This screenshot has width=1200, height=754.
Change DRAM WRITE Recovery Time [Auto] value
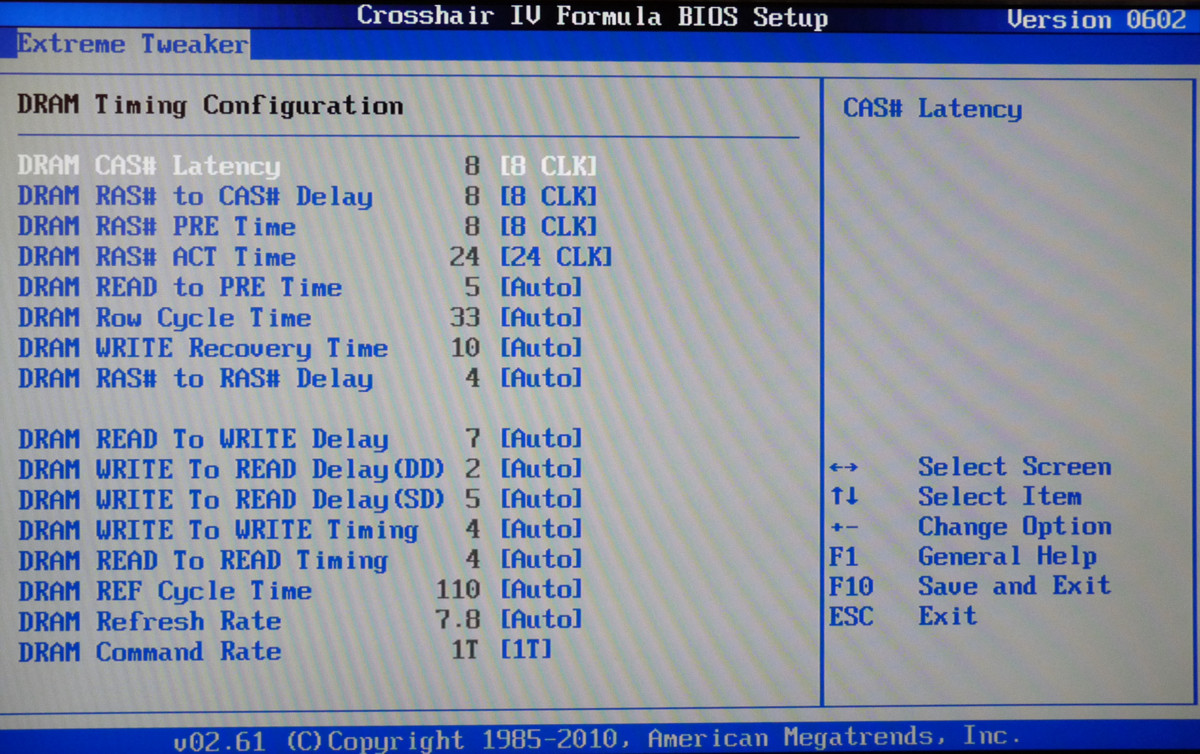[541, 348]
